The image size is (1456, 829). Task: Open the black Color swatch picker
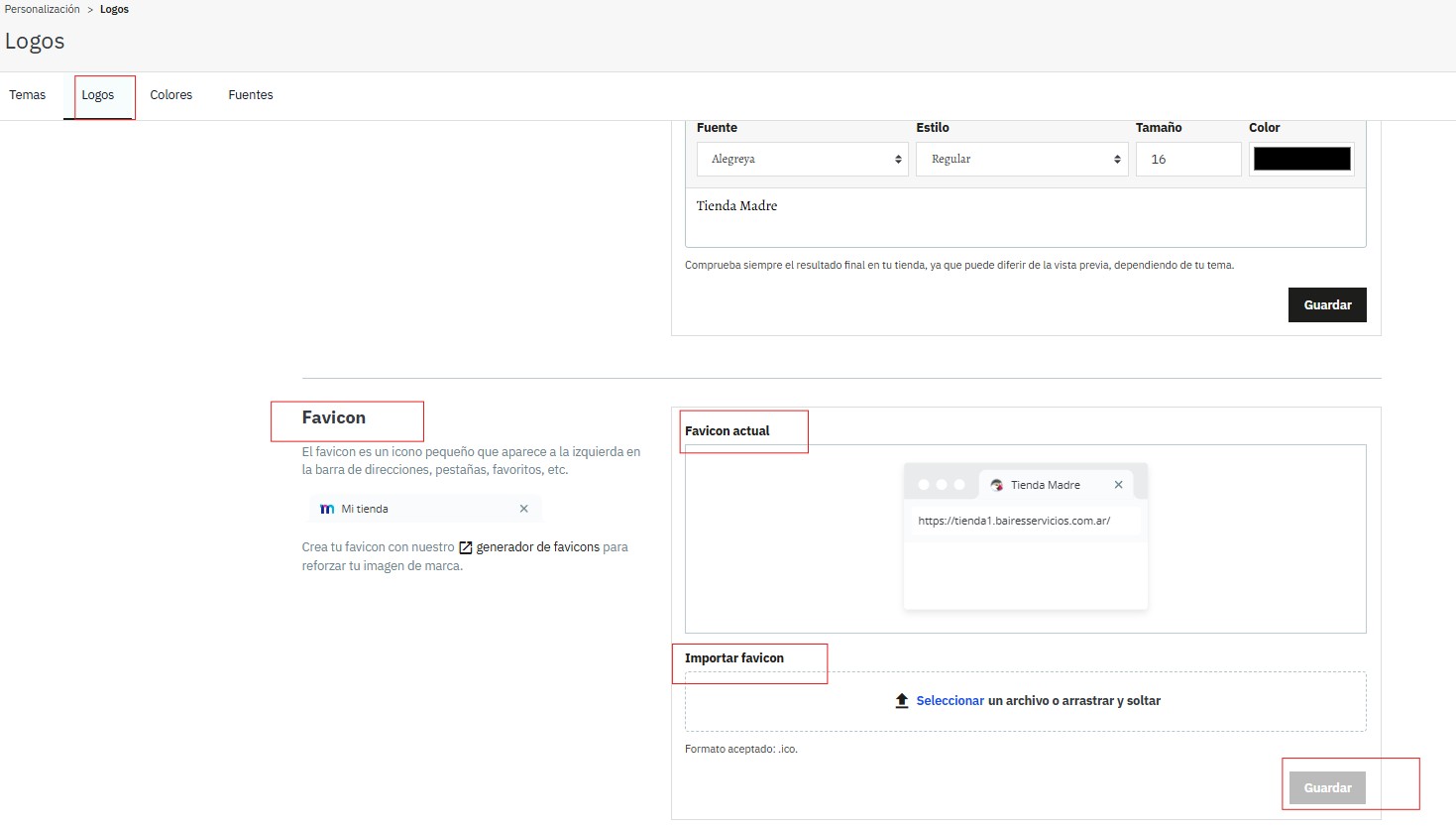pos(1301,159)
